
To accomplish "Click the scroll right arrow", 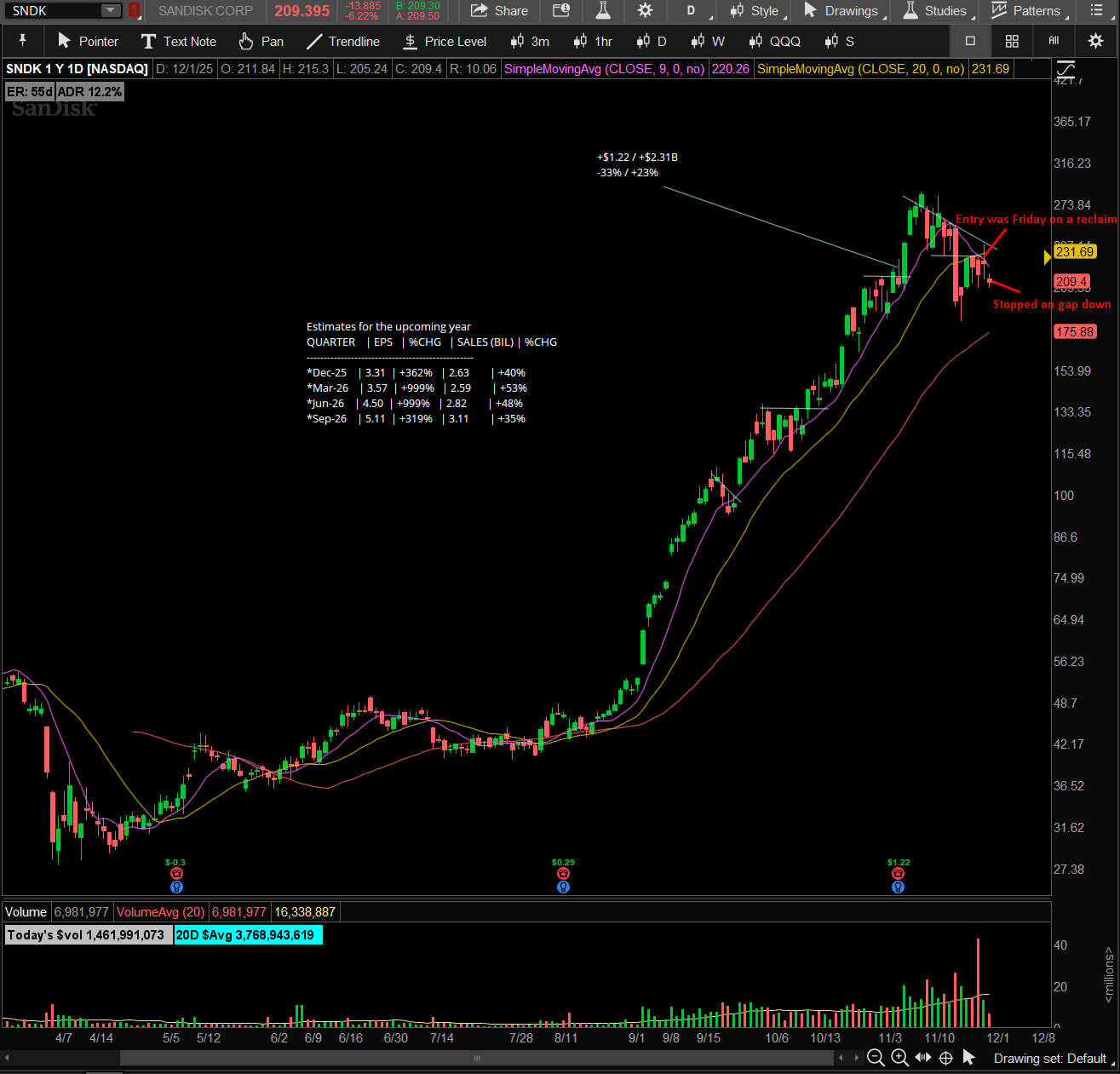I will coord(855,1058).
